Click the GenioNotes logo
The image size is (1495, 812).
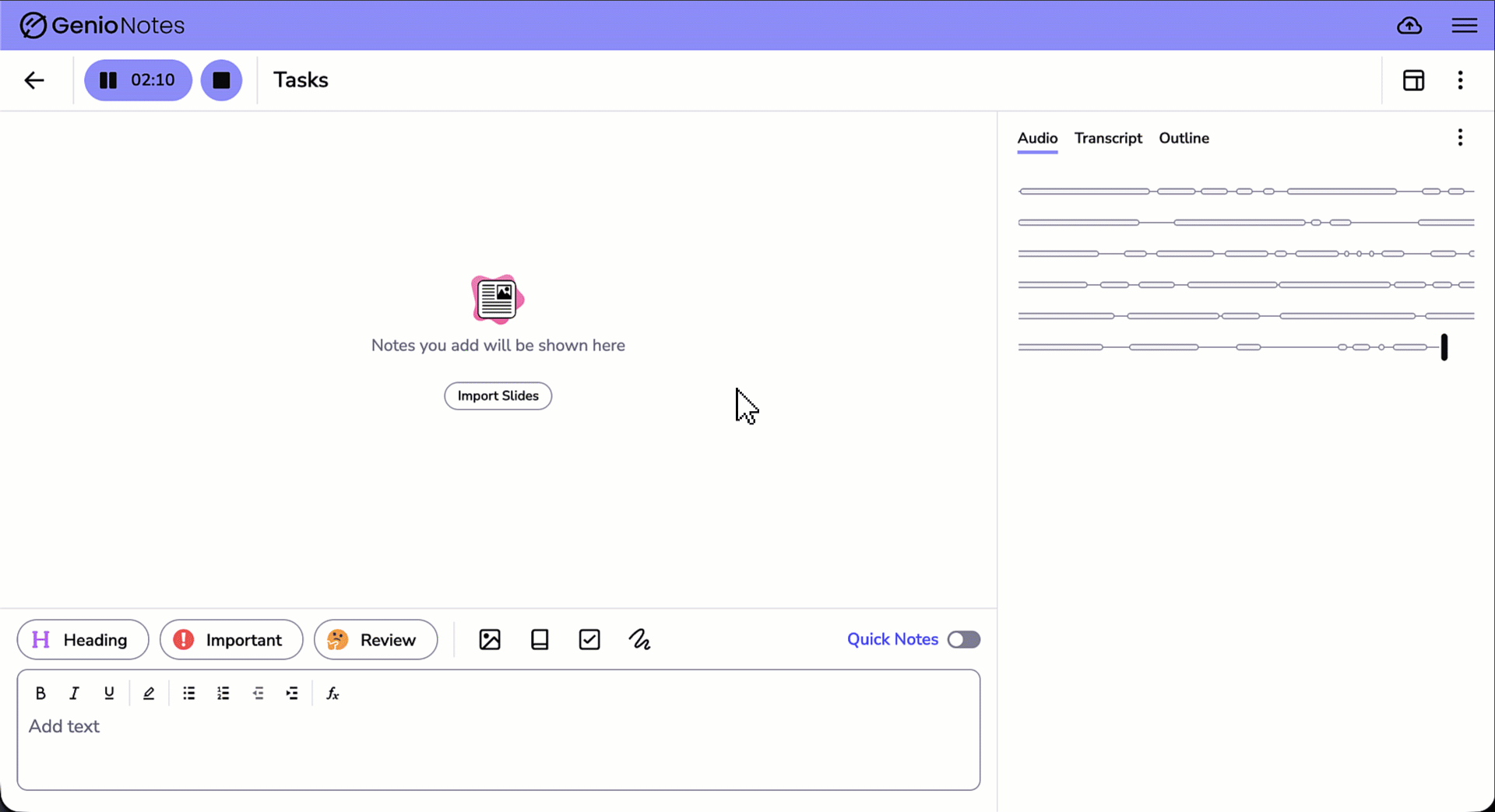(102, 26)
